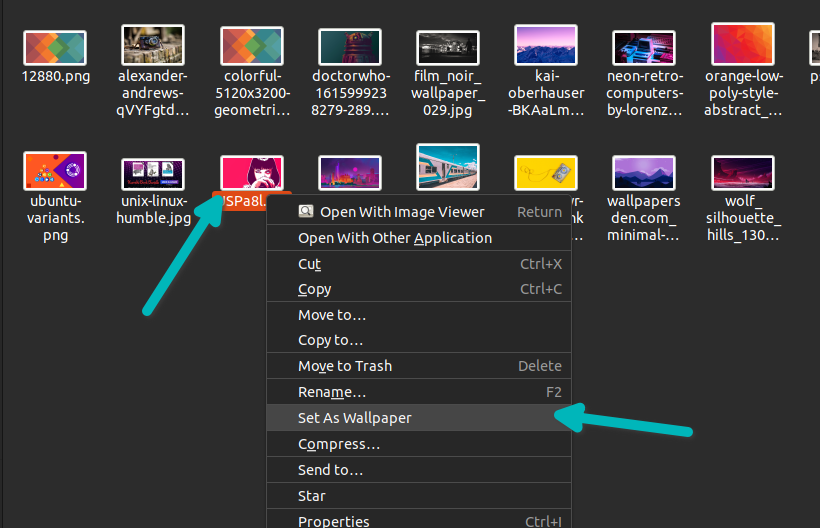Click the unix-linux-humble.jpg file name

point(153,209)
